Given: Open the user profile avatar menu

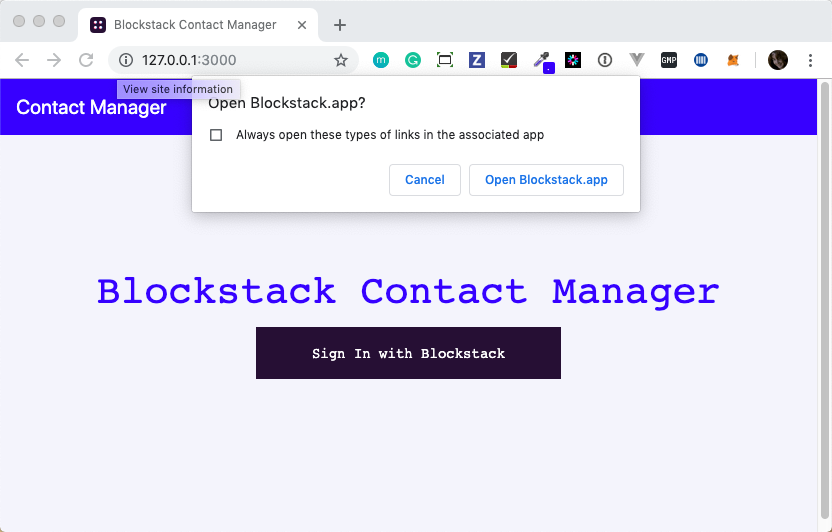Looking at the screenshot, I should pyautogui.click(x=778, y=60).
